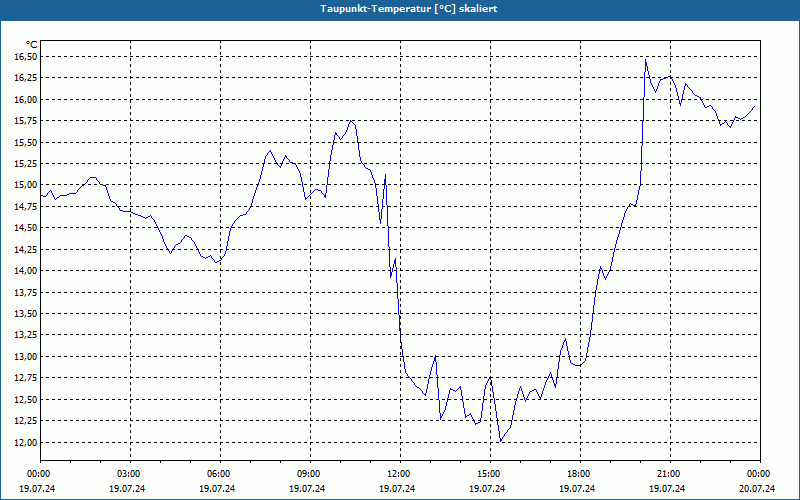
Task: Click the °C unit label
Action: pyautogui.click(x=32, y=45)
